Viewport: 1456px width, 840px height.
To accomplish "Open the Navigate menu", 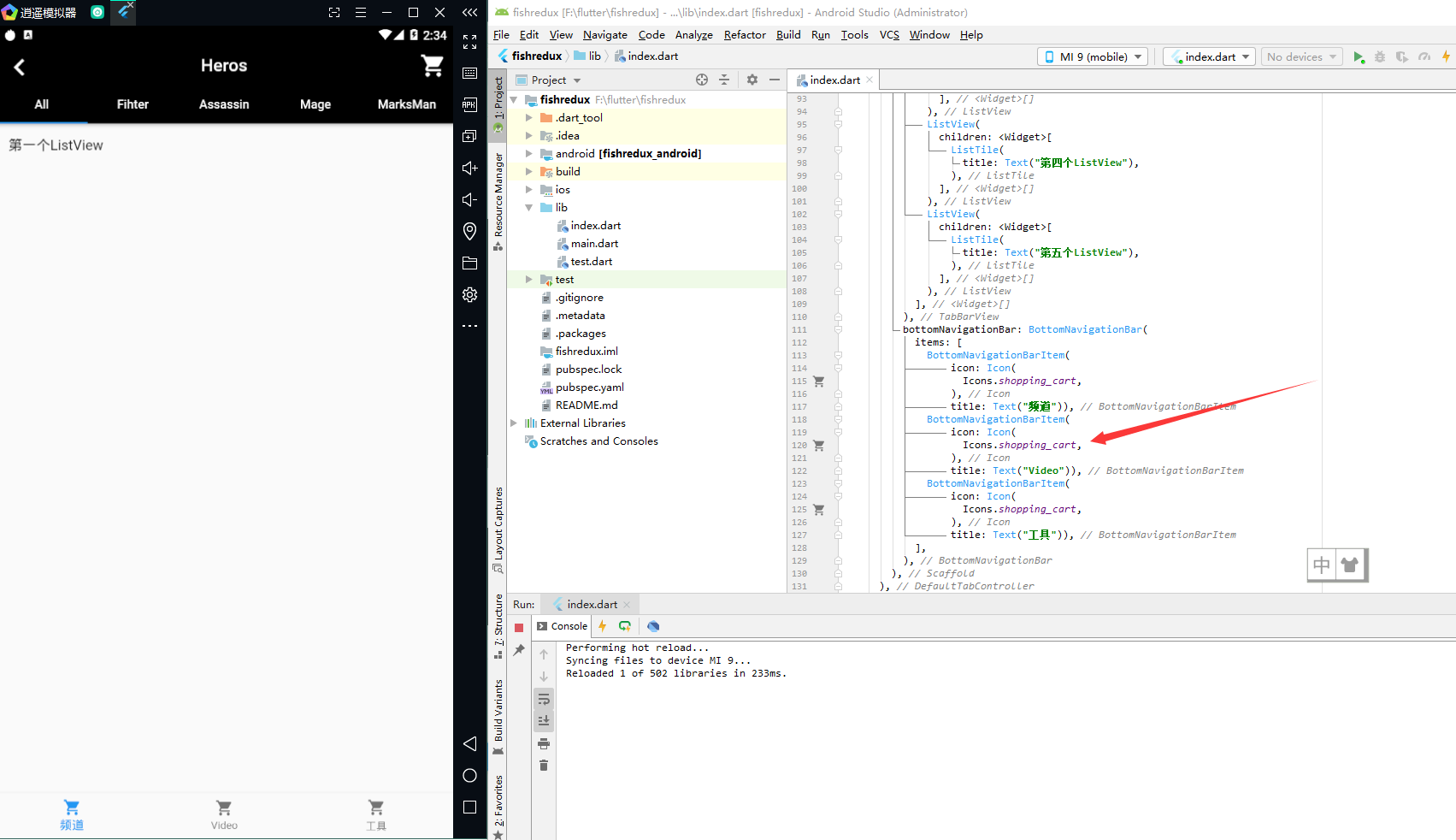I will click(x=604, y=35).
